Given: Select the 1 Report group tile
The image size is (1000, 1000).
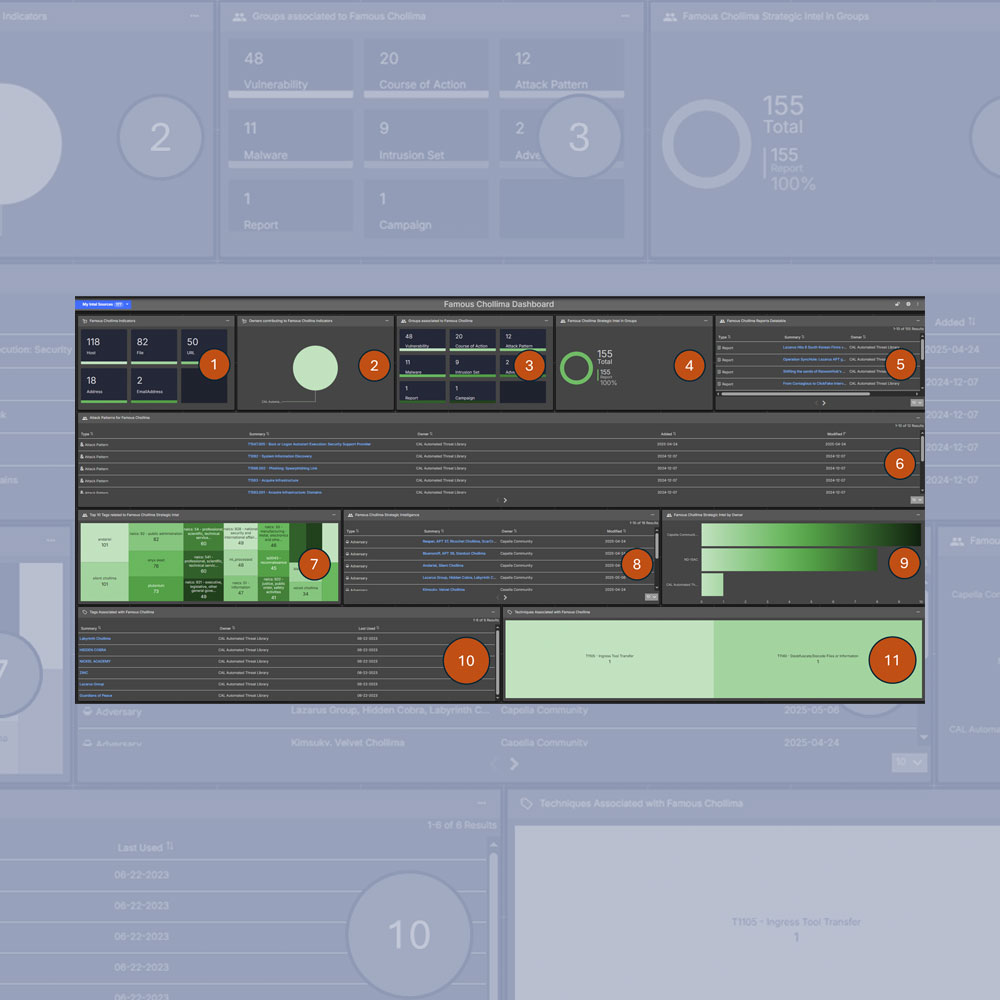Looking at the screenshot, I should click(x=422, y=392).
